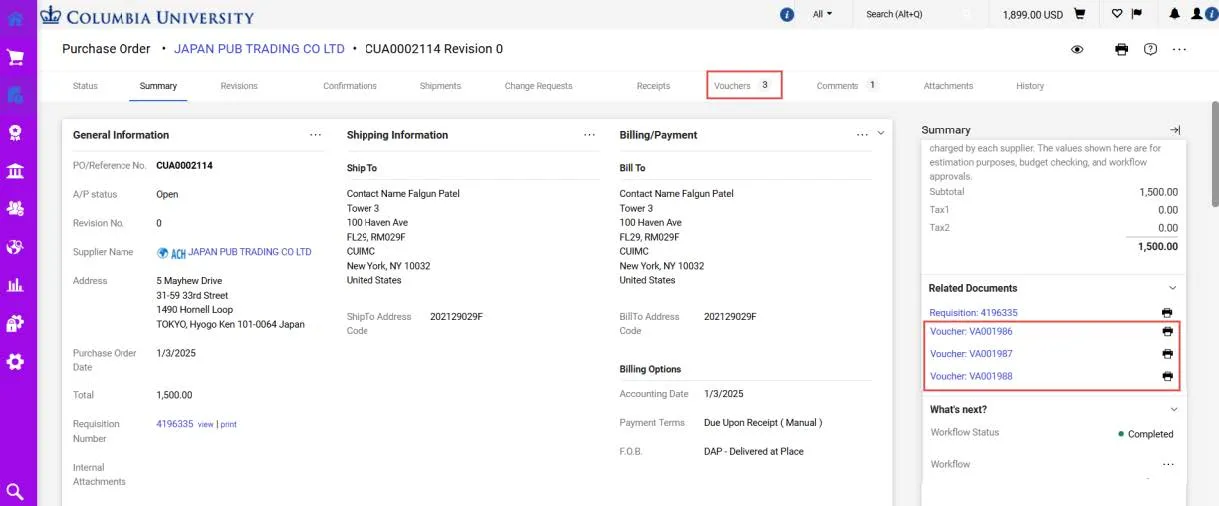Open the All search scope dropdown
The height and width of the screenshot is (506, 1219).
[x=822, y=14]
